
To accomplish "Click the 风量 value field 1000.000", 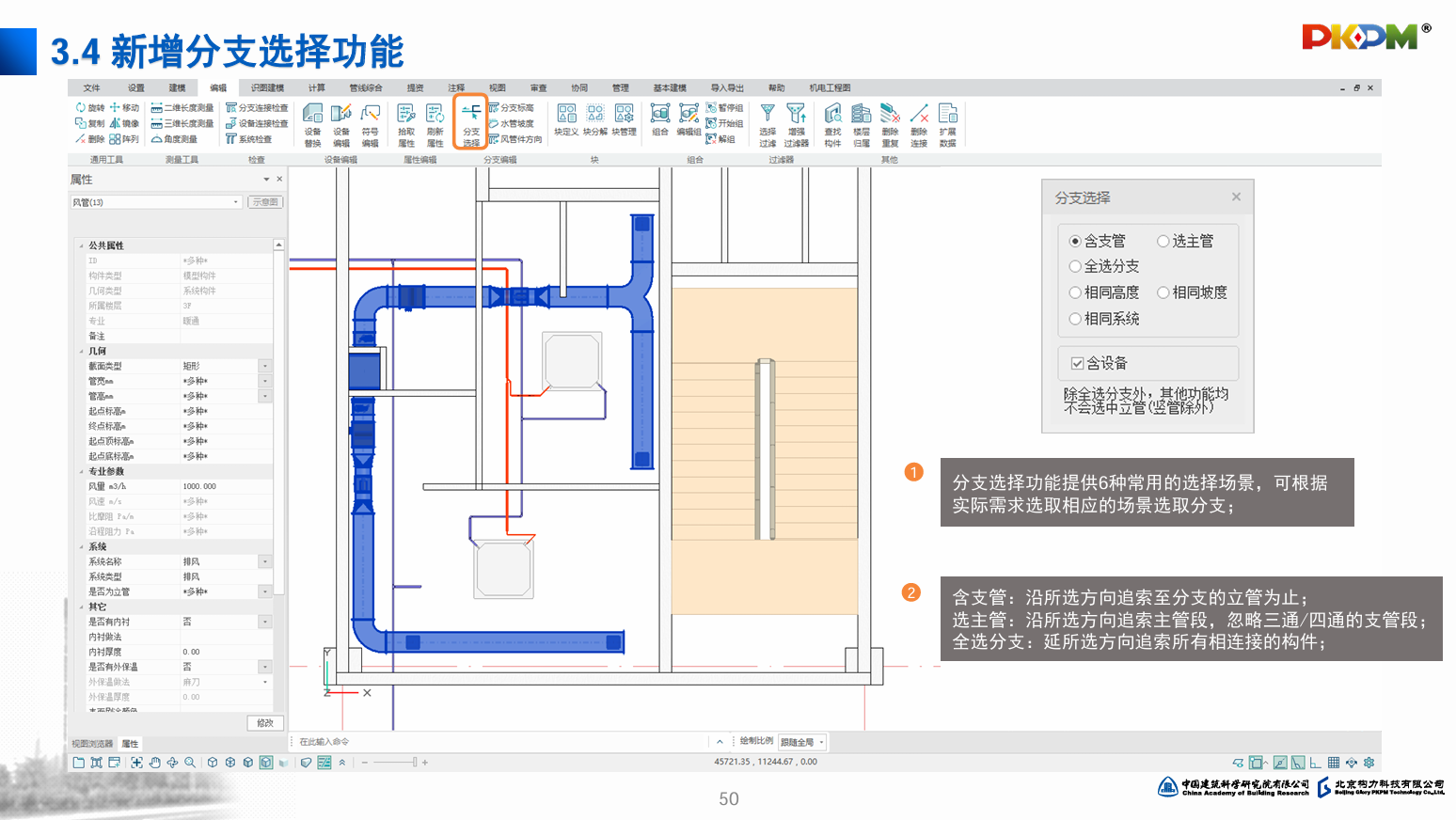I will [226, 486].
